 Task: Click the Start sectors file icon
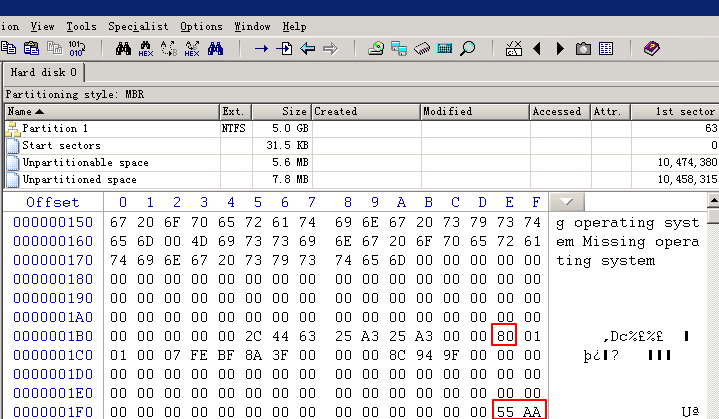pos(13,146)
